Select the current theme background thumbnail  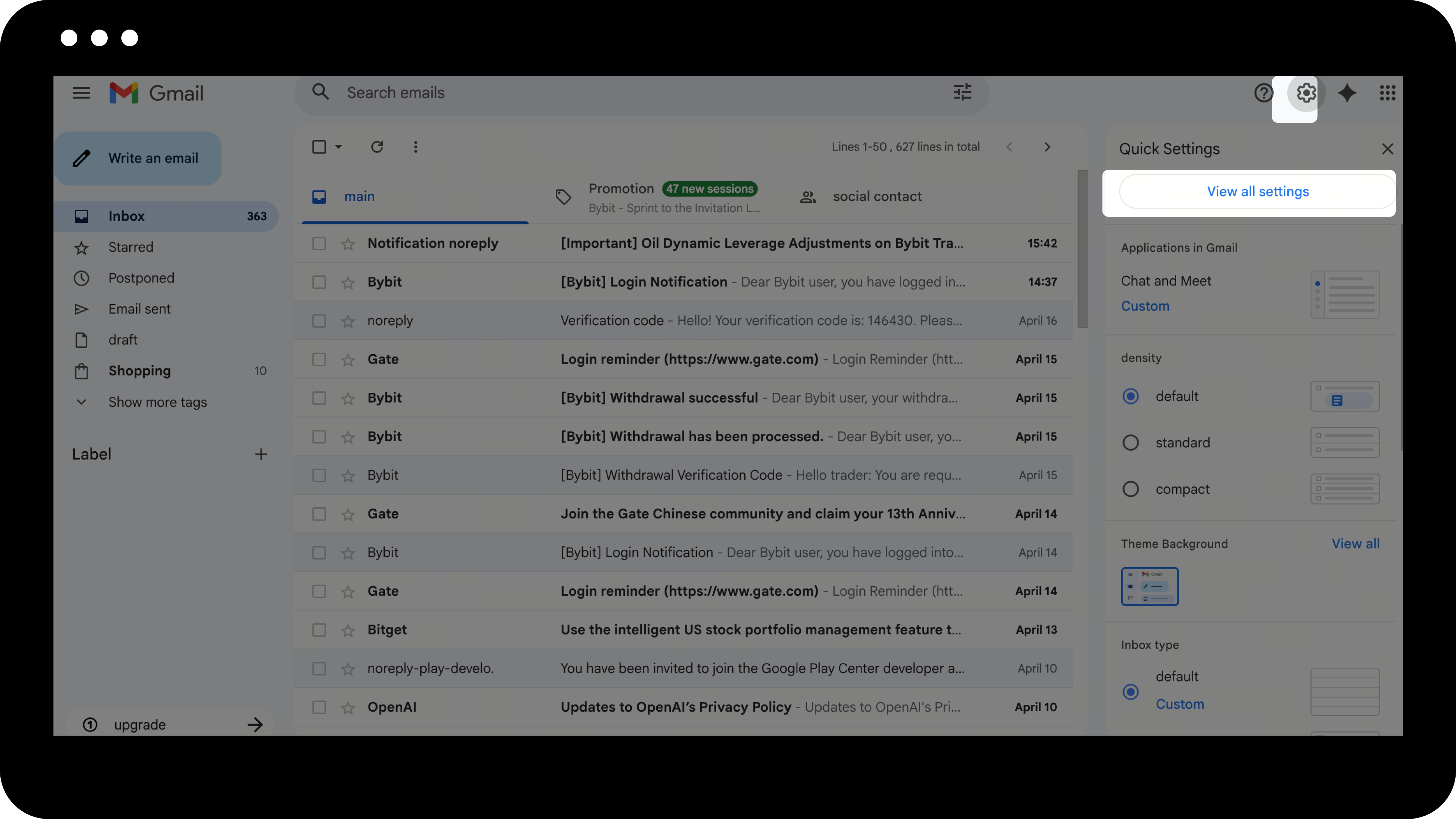pos(1150,586)
